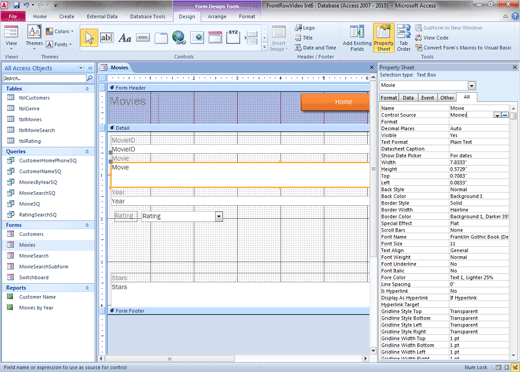Select the Switchboard form
This screenshot has width=520, height=372.
click(x=34, y=277)
